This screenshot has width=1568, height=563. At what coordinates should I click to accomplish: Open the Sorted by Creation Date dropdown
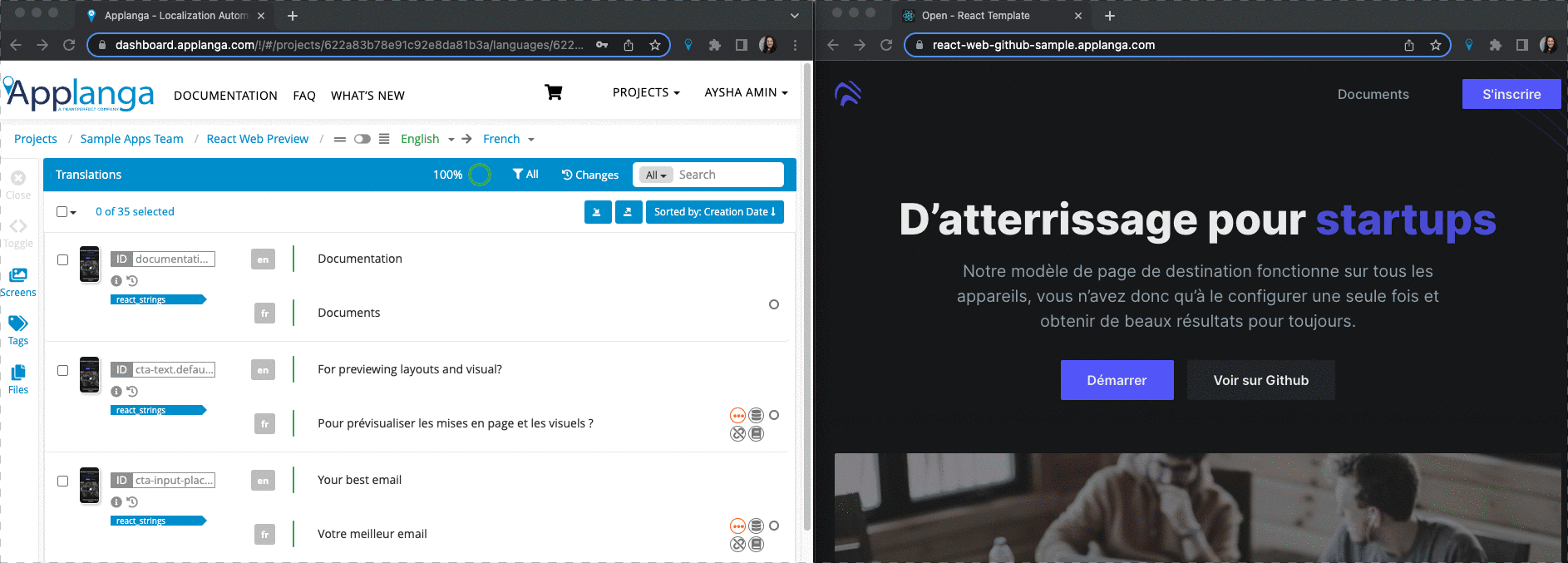715,212
